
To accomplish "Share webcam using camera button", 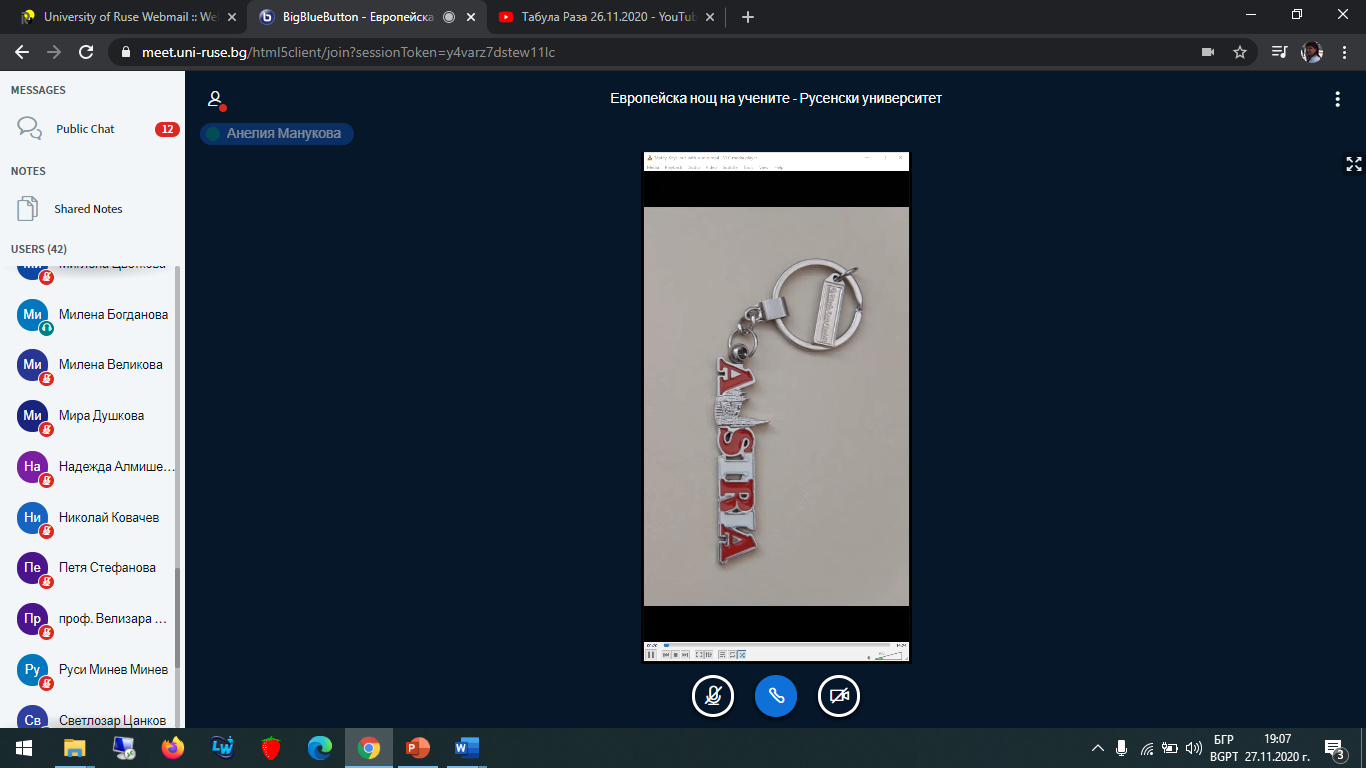I will (839, 696).
